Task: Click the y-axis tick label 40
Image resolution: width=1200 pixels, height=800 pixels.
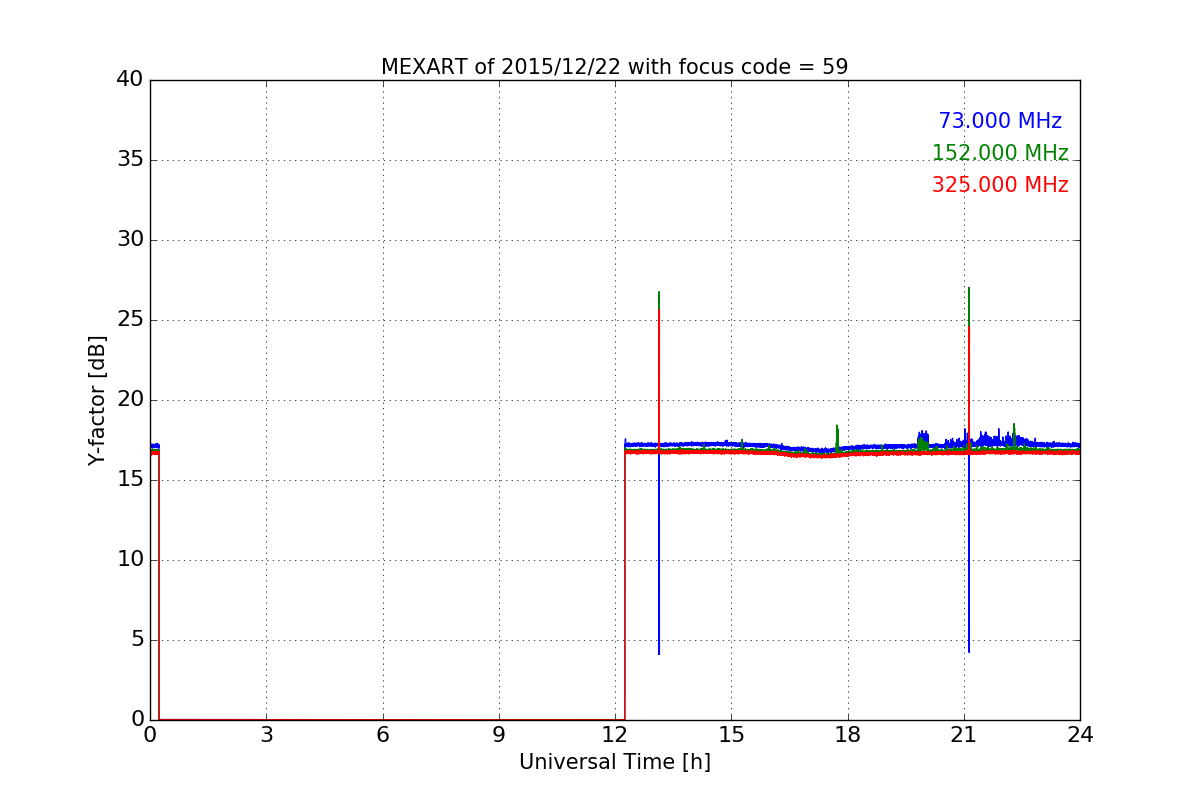Action: tap(130, 80)
